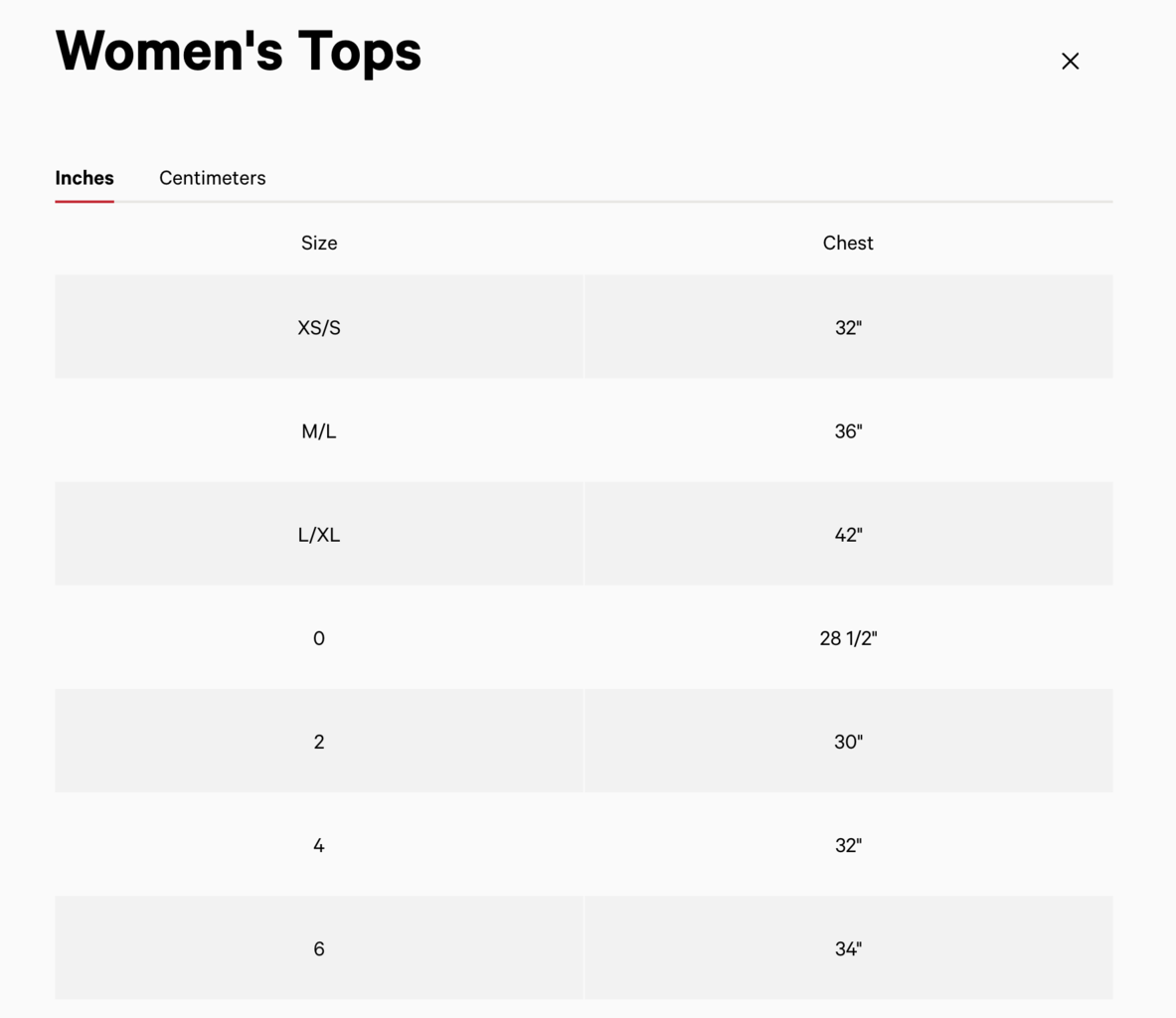The width and height of the screenshot is (1176, 1018).
Task: Close the Women's Tops size chart
Action: pyautogui.click(x=1070, y=61)
